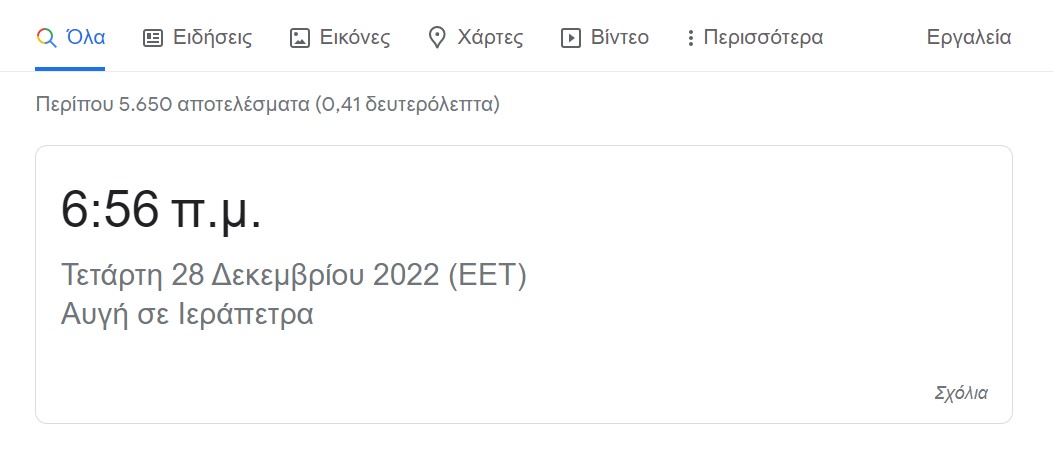Image resolution: width=1053 pixels, height=457 pixels.
Task: Select the Όλα tab label
Action: 85,38
